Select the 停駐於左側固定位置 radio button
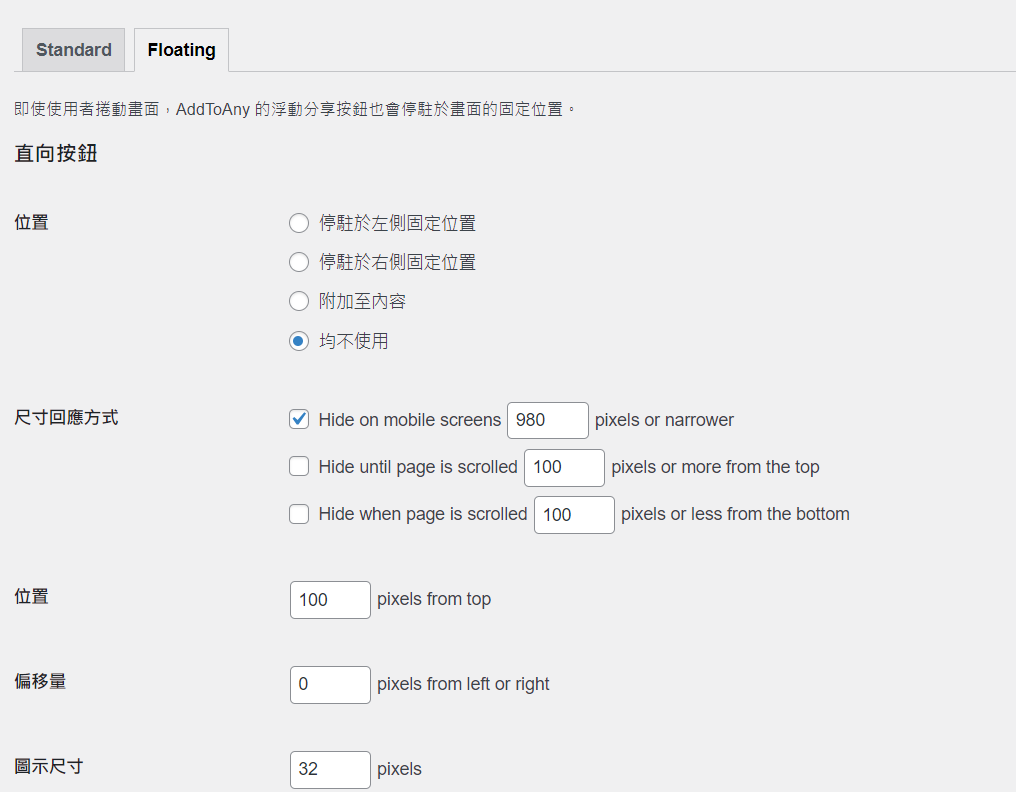This screenshot has width=1016, height=792. point(299,223)
